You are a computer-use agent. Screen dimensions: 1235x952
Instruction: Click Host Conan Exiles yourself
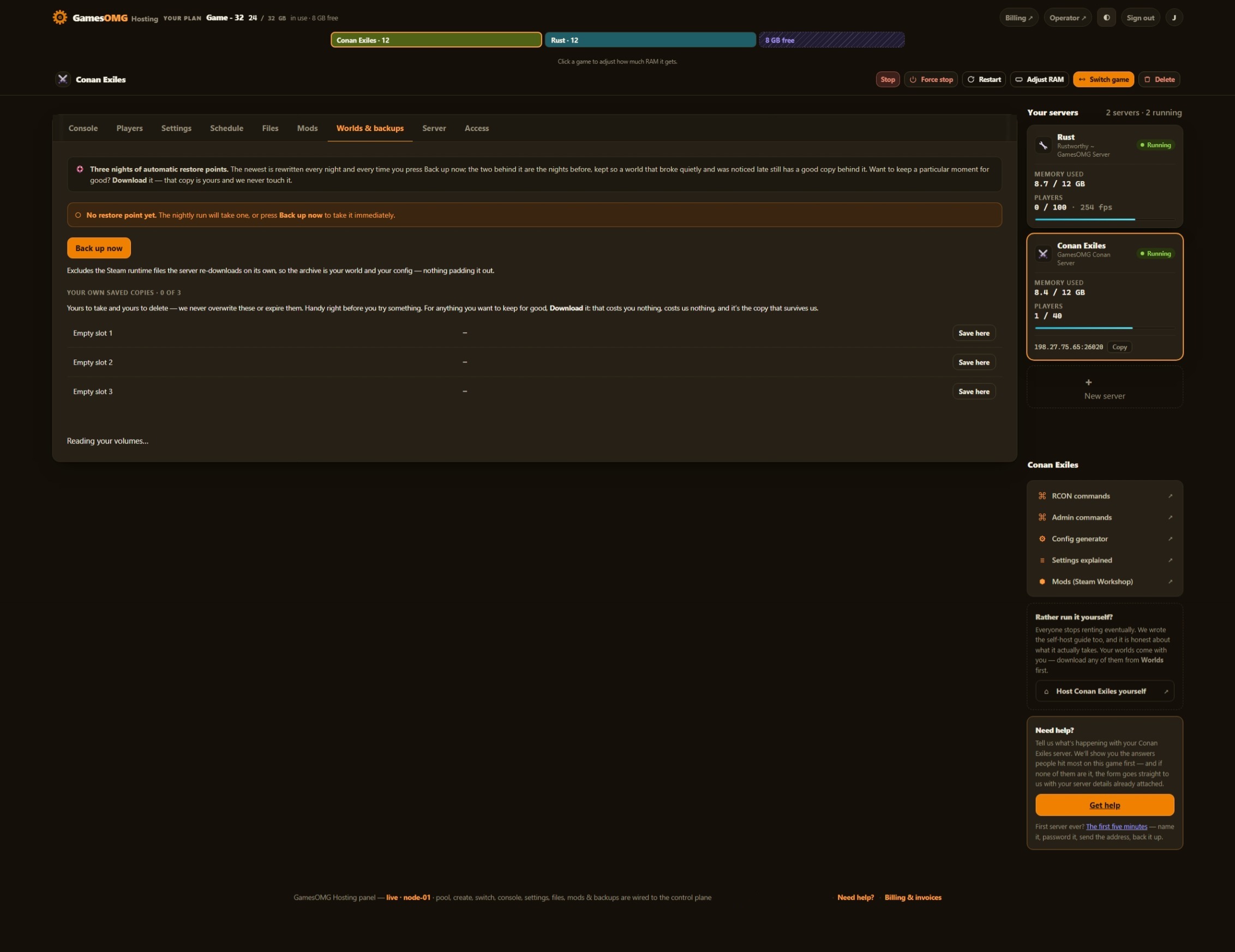coord(1105,691)
